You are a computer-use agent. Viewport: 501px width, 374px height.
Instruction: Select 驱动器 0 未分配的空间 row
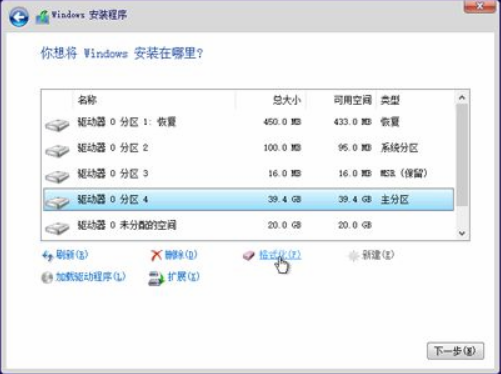coord(248,225)
